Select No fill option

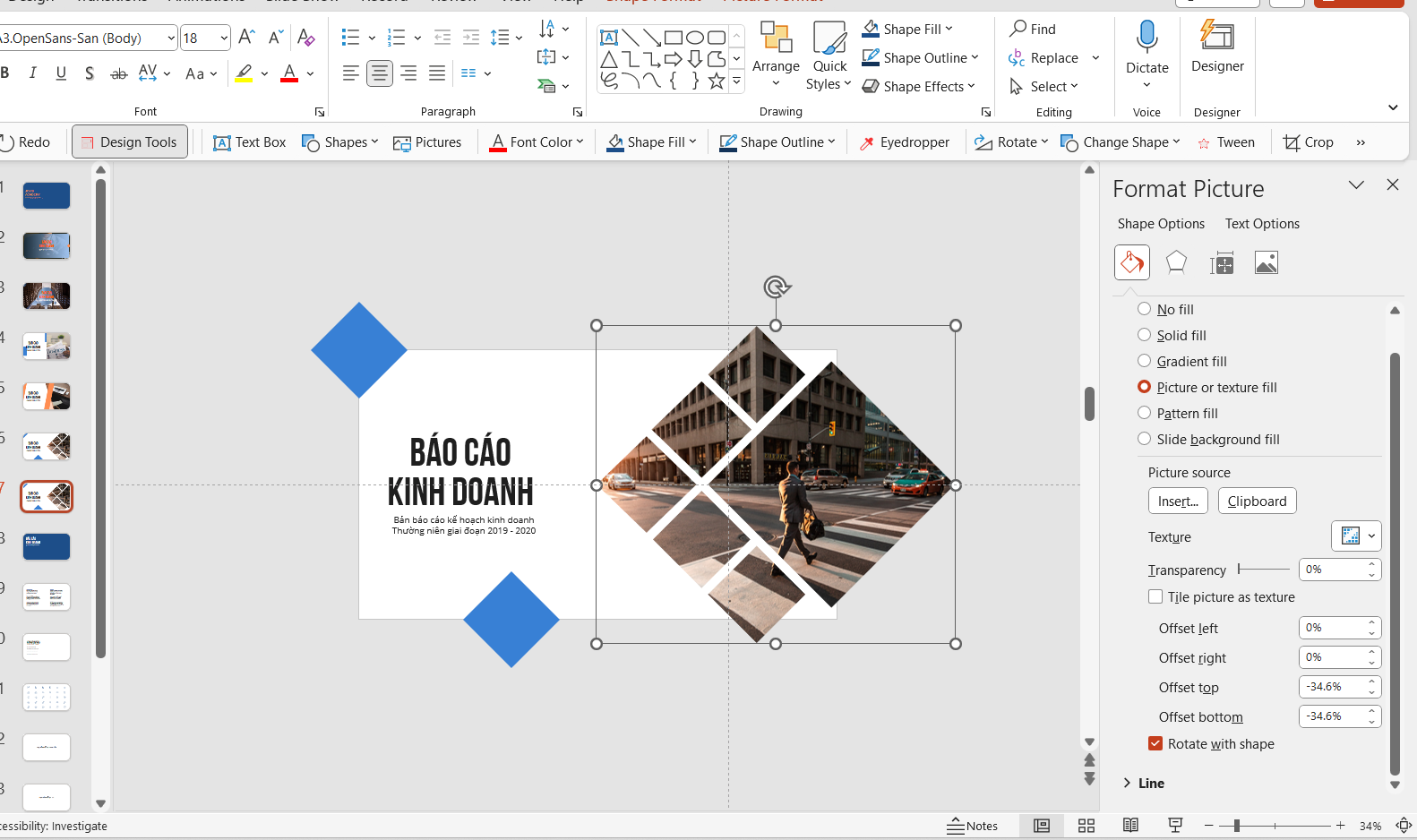click(1165, 309)
